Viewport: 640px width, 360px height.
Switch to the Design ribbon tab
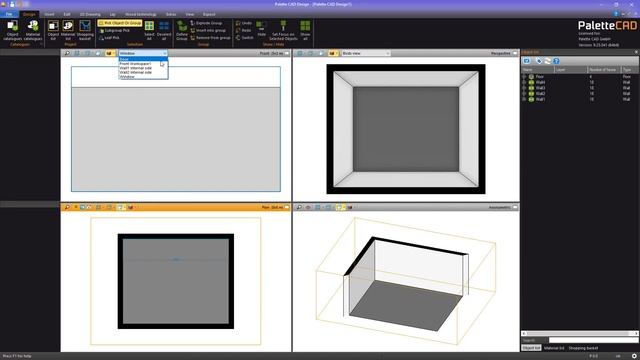tap(29, 14)
